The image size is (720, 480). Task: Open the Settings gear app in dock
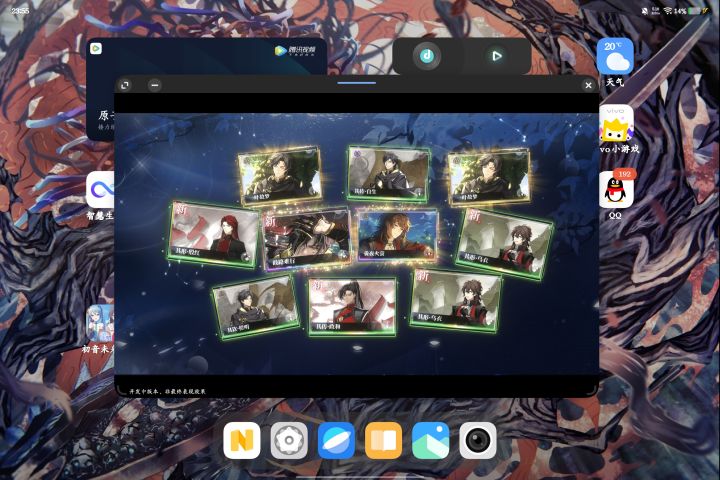coord(289,440)
